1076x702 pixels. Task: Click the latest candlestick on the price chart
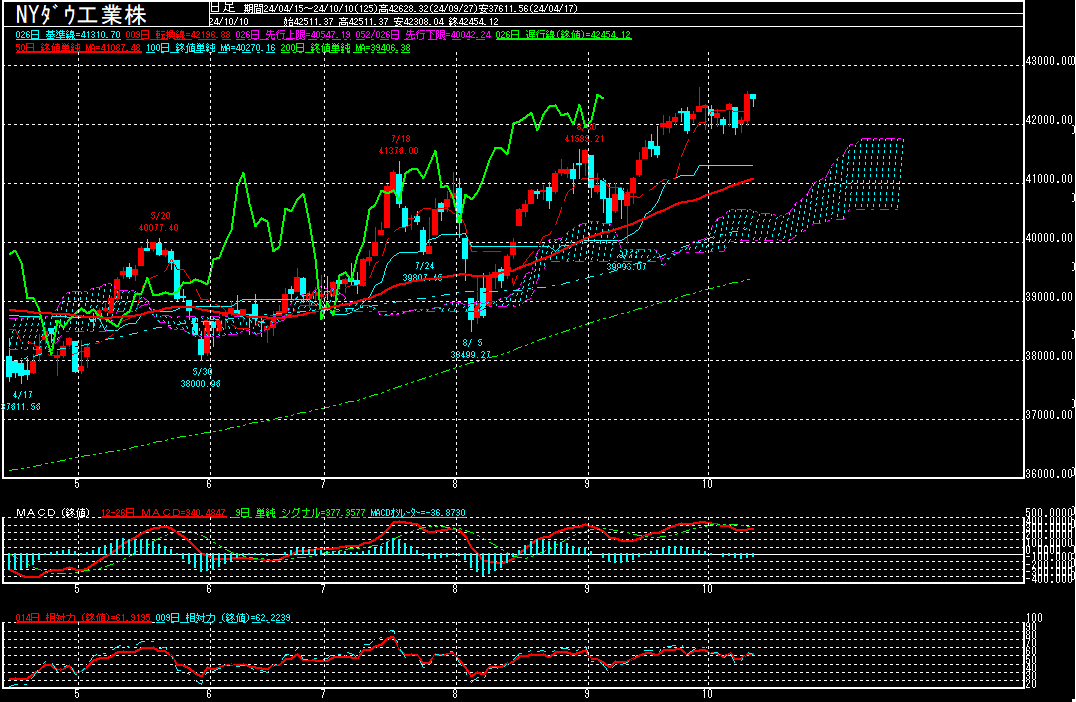pyautogui.click(x=753, y=99)
